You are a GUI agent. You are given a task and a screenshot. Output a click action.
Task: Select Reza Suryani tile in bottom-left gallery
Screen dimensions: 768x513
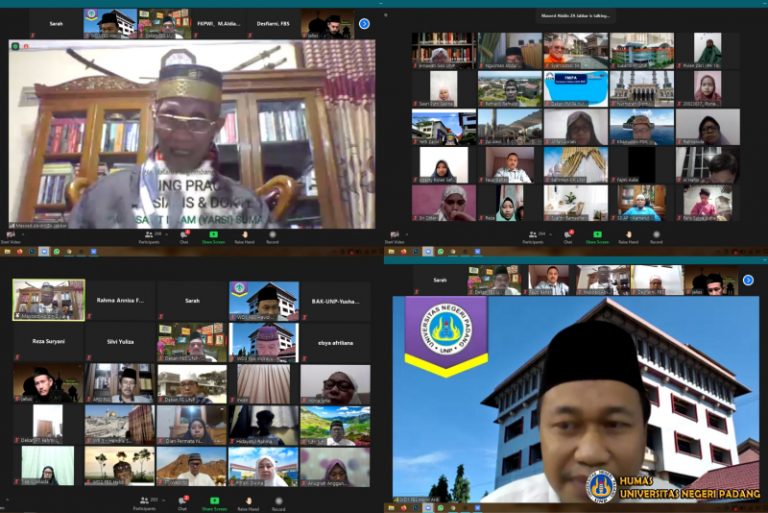tap(48, 342)
